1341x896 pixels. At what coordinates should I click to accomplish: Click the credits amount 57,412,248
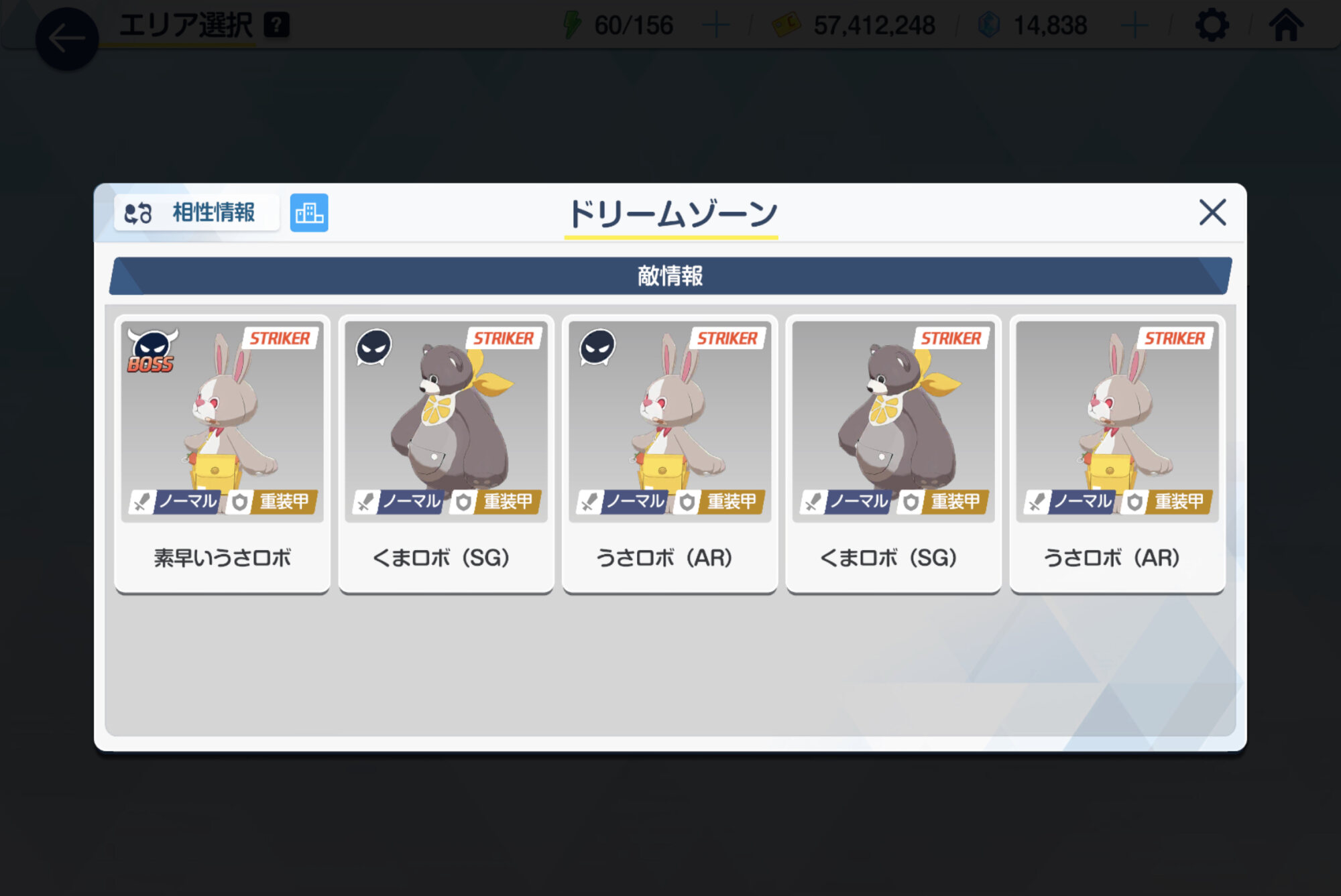pos(874,25)
